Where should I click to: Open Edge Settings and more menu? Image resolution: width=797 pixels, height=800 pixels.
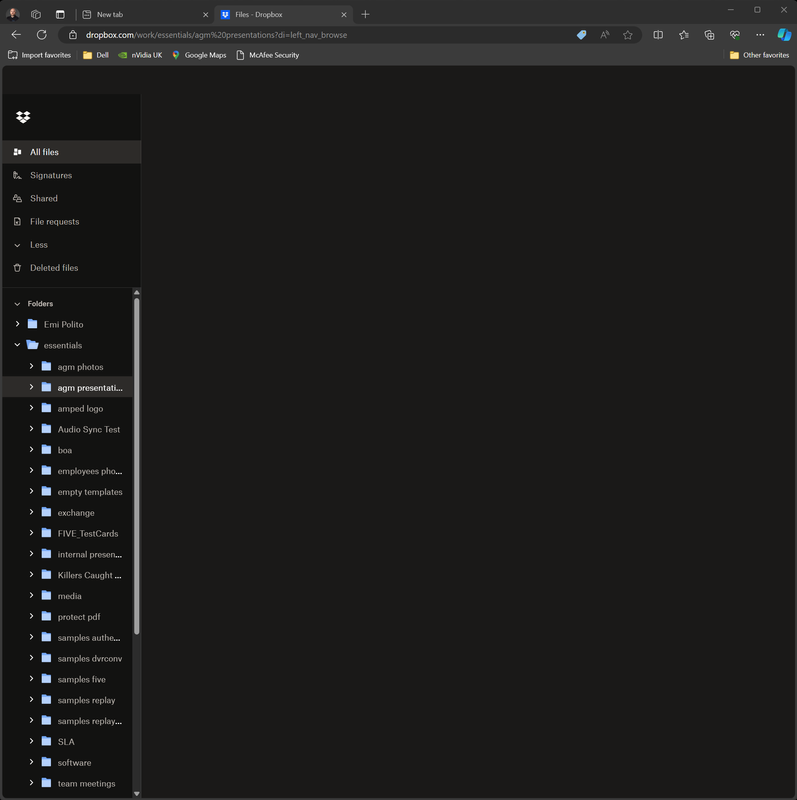coord(760,35)
